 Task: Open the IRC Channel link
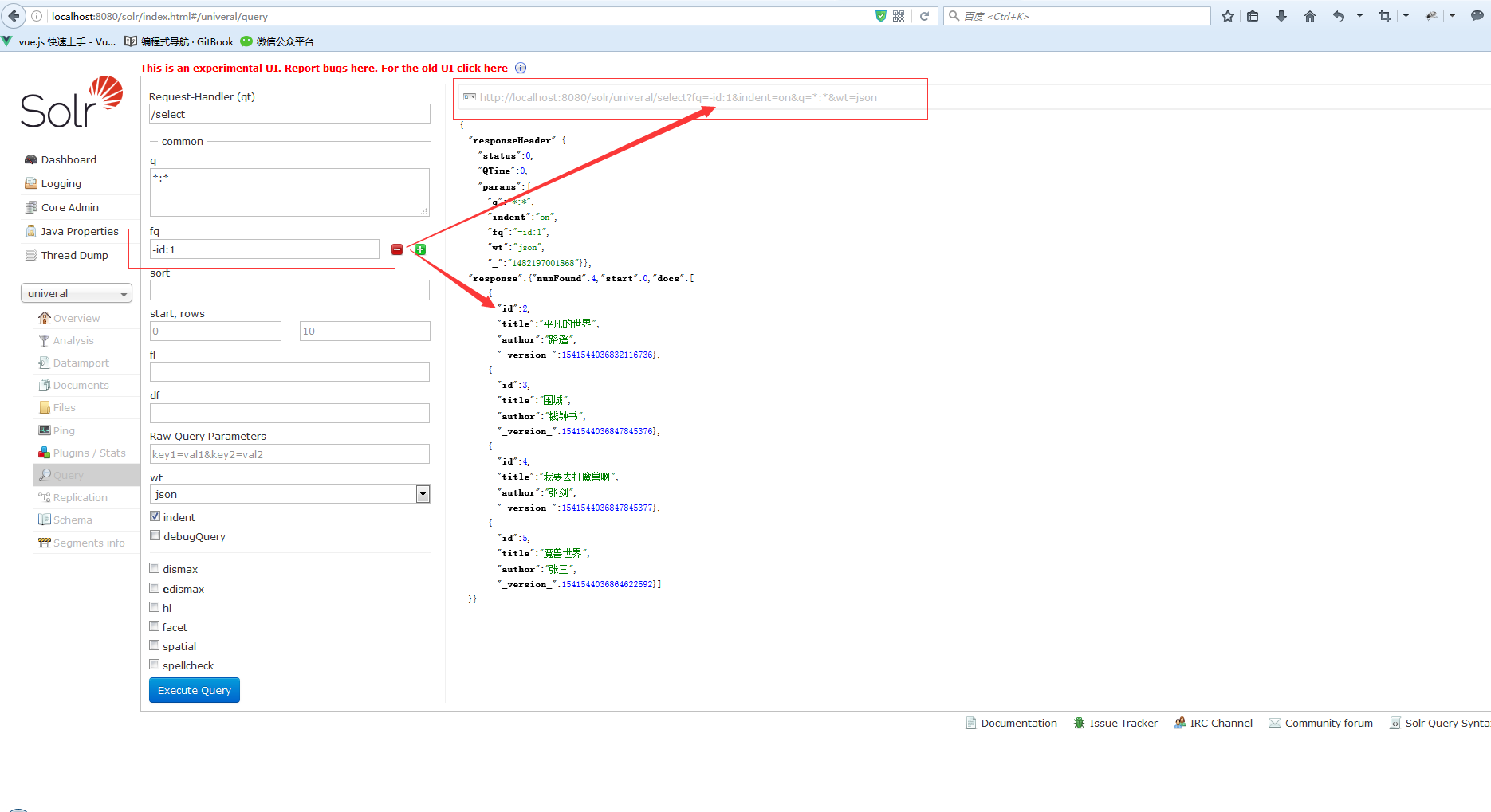[x=1213, y=723]
